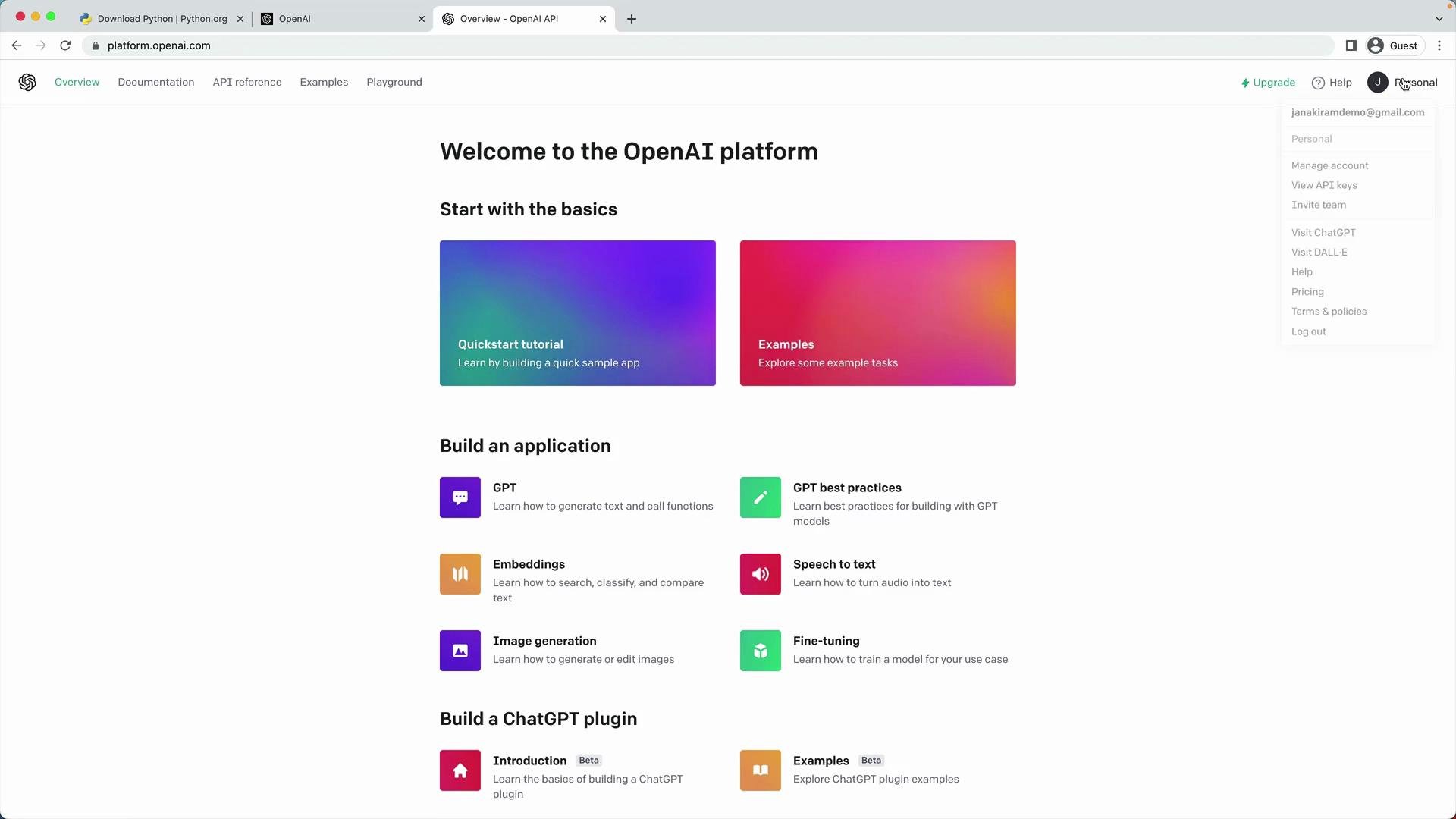Click the GPT title link
This screenshot has width=1456, height=819.
pyautogui.click(x=504, y=488)
